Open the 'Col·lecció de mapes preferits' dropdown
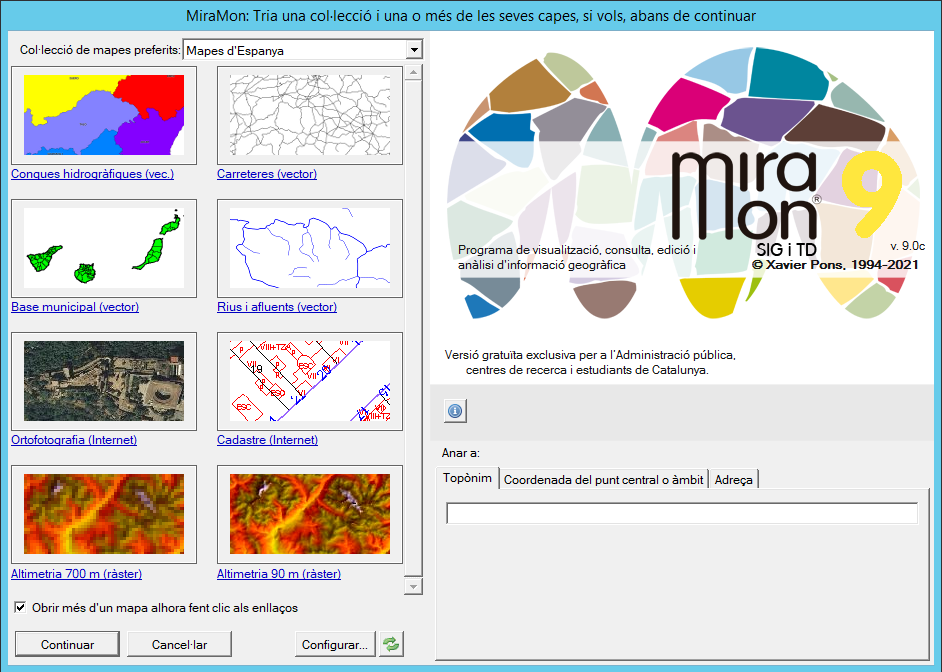942x672 pixels. pyautogui.click(x=414, y=50)
